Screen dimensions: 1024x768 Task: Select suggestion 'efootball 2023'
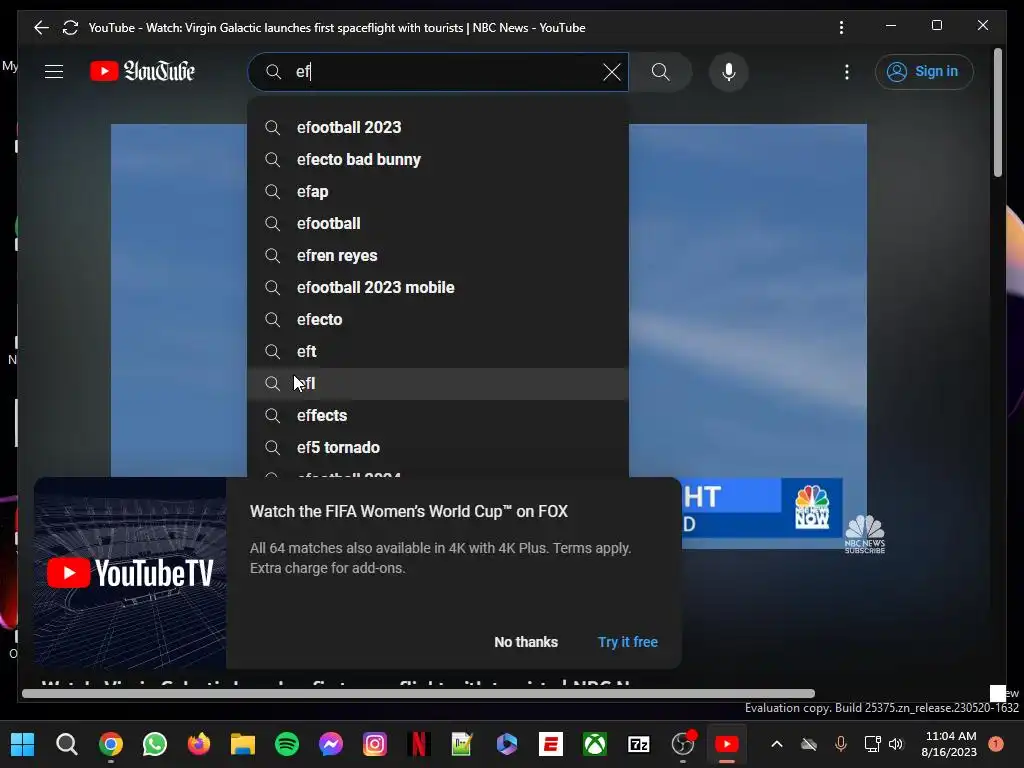tap(438, 127)
